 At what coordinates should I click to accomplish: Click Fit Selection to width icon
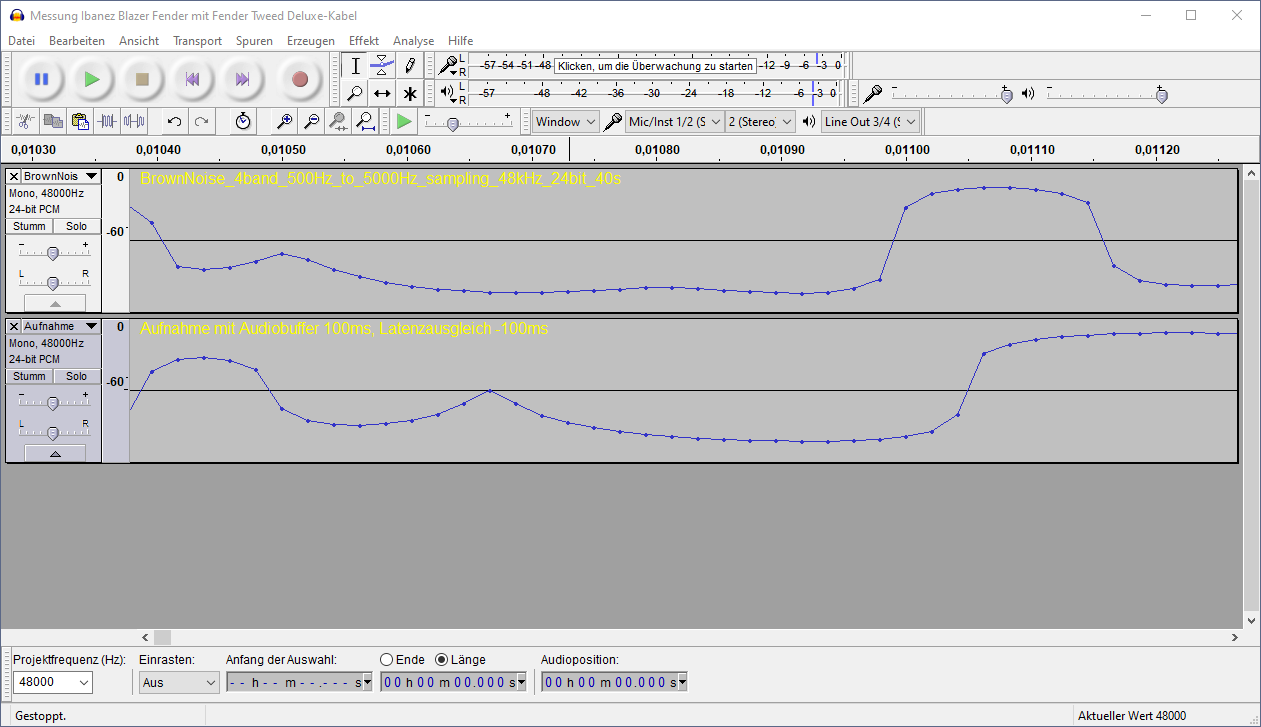tap(339, 121)
